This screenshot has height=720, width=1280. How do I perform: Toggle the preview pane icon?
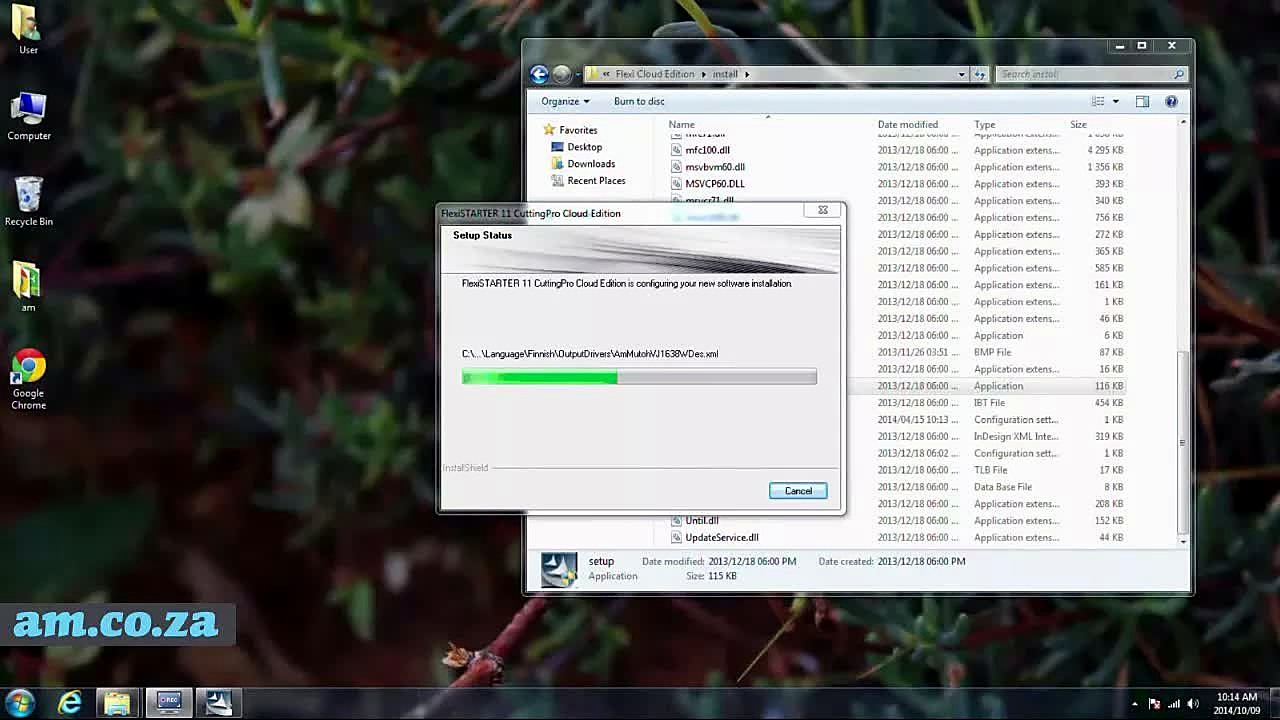(x=1142, y=101)
